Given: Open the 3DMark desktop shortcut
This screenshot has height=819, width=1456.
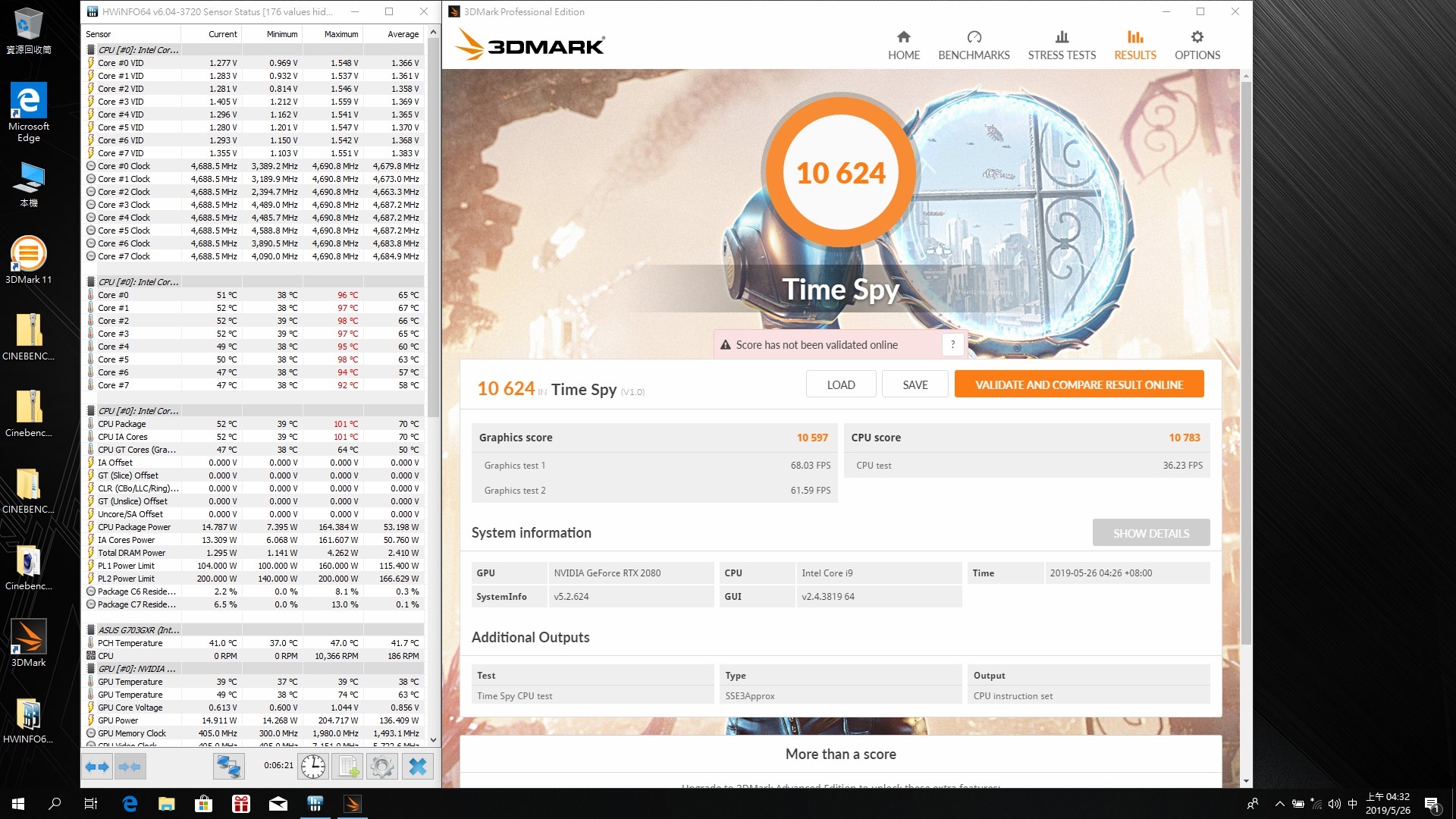Looking at the screenshot, I should [29, 643].
